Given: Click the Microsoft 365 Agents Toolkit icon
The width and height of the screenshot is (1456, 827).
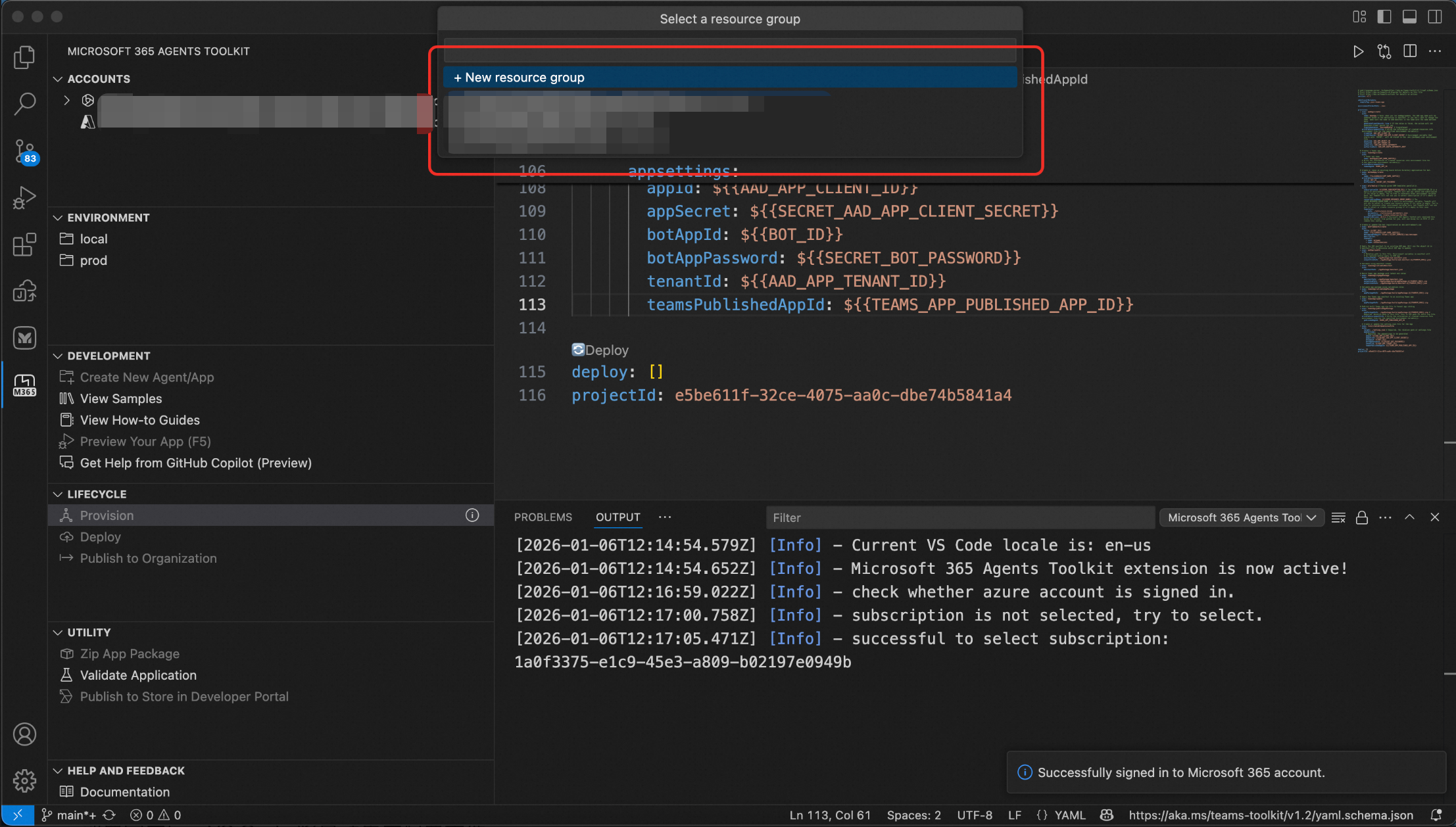Looking at the screenshot, I should [24, 385].
